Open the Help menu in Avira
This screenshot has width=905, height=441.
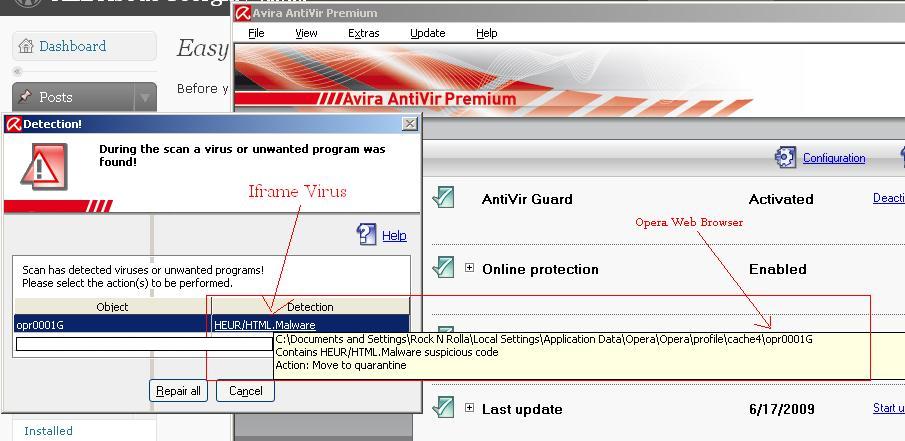pos(487,33)
